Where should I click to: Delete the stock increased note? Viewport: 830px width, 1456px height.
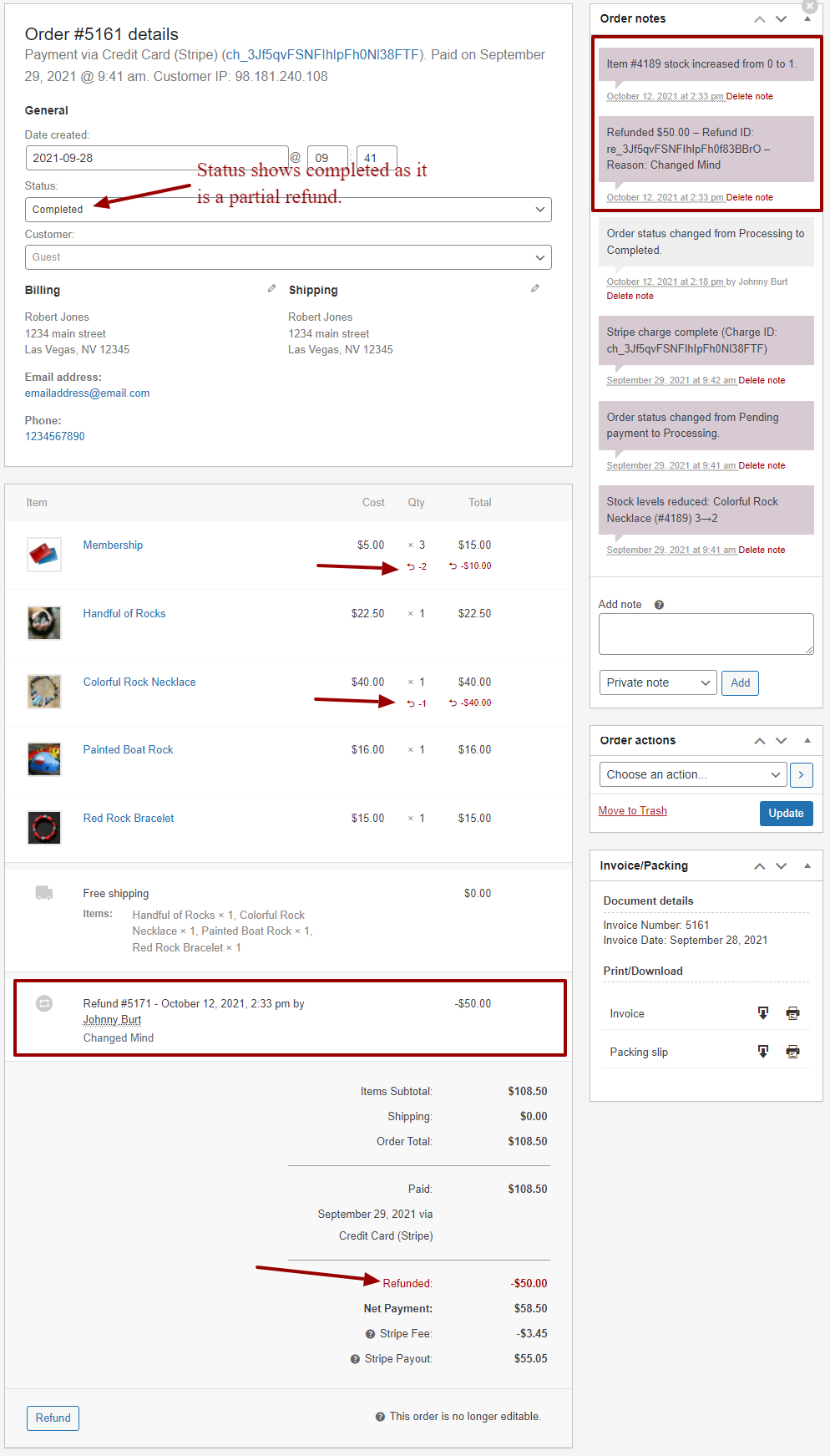click(749, 97)
